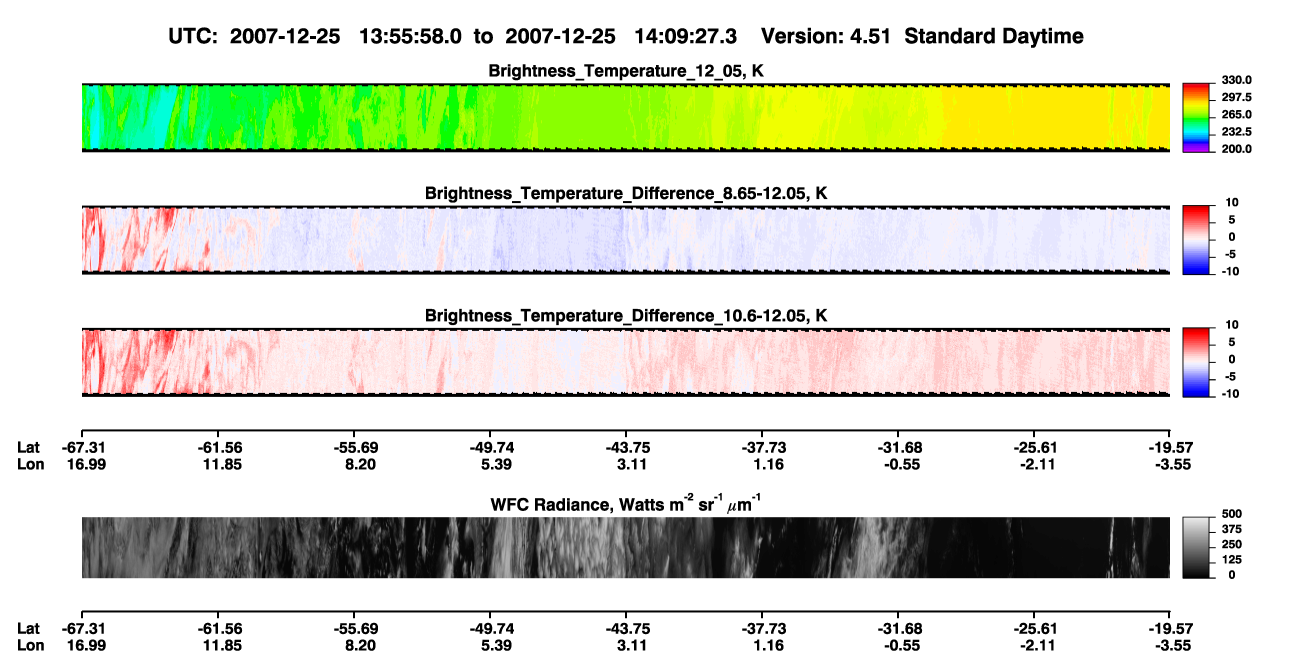
Task: Click the WFC Radiance grayscale image strip
Action: (626, 548)
